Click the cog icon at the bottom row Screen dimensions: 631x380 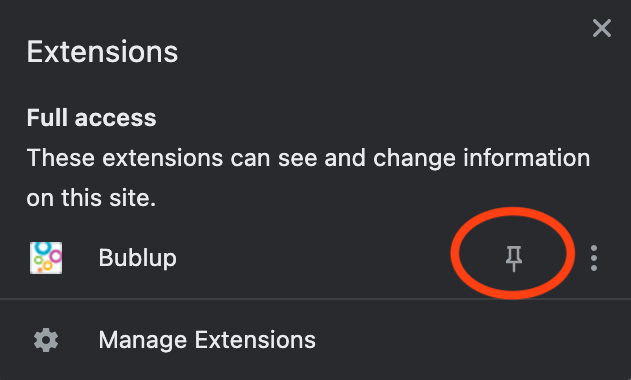(46, 340)
